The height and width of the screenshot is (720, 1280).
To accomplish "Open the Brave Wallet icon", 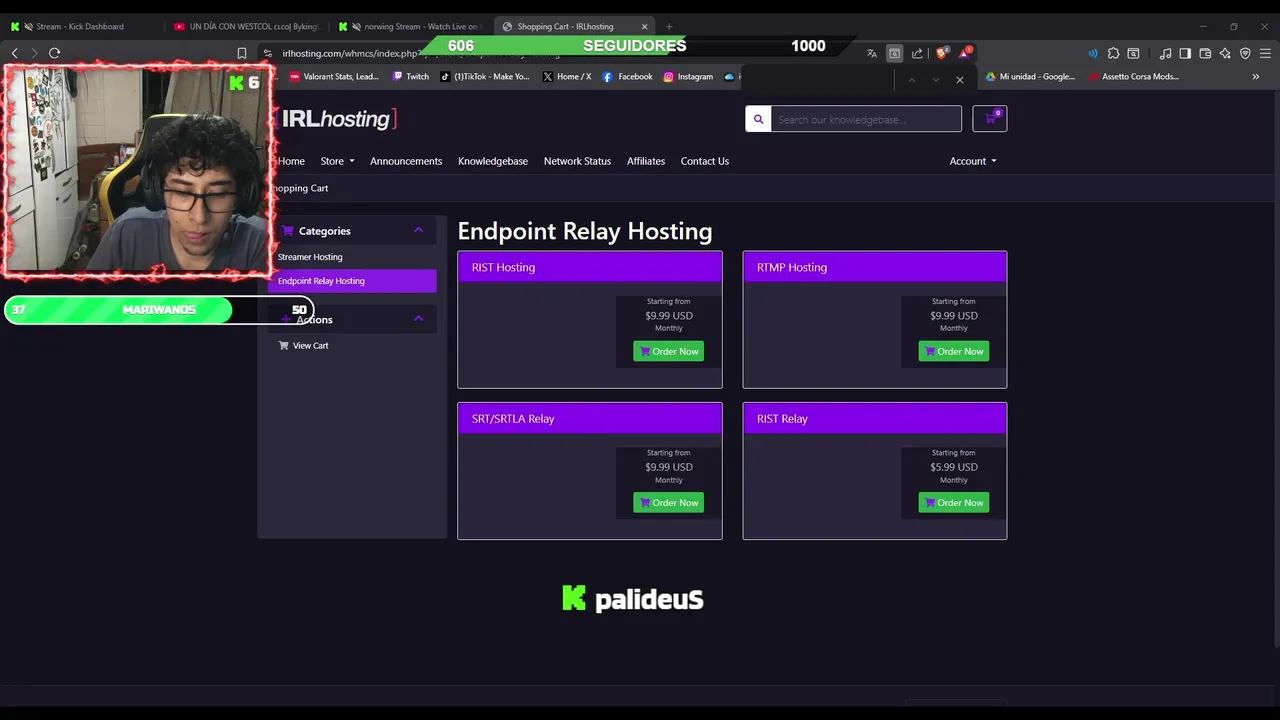I will (x=1205, y=53).
